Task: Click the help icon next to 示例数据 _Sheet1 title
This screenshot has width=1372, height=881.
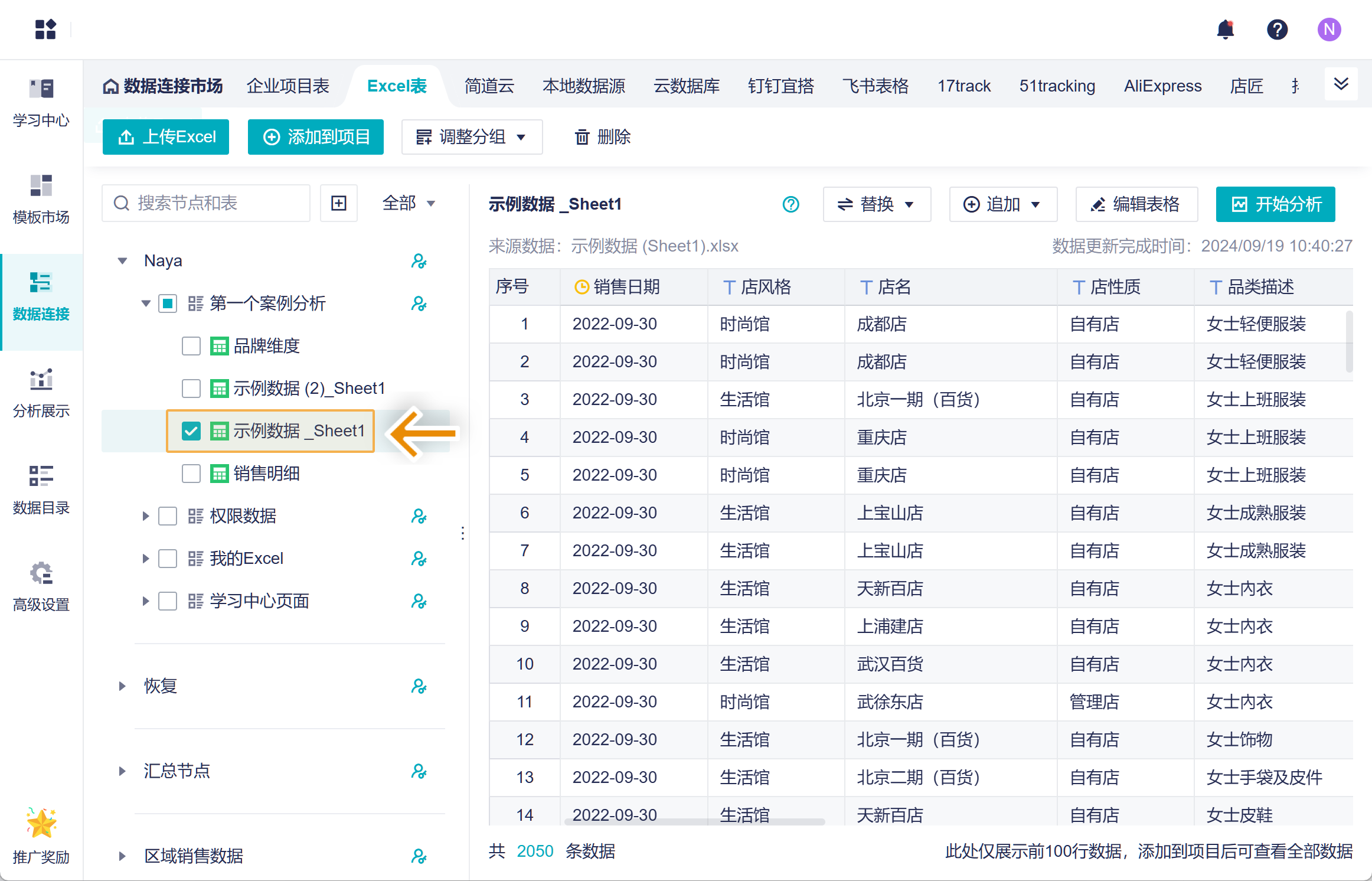Action: [790, 204]
